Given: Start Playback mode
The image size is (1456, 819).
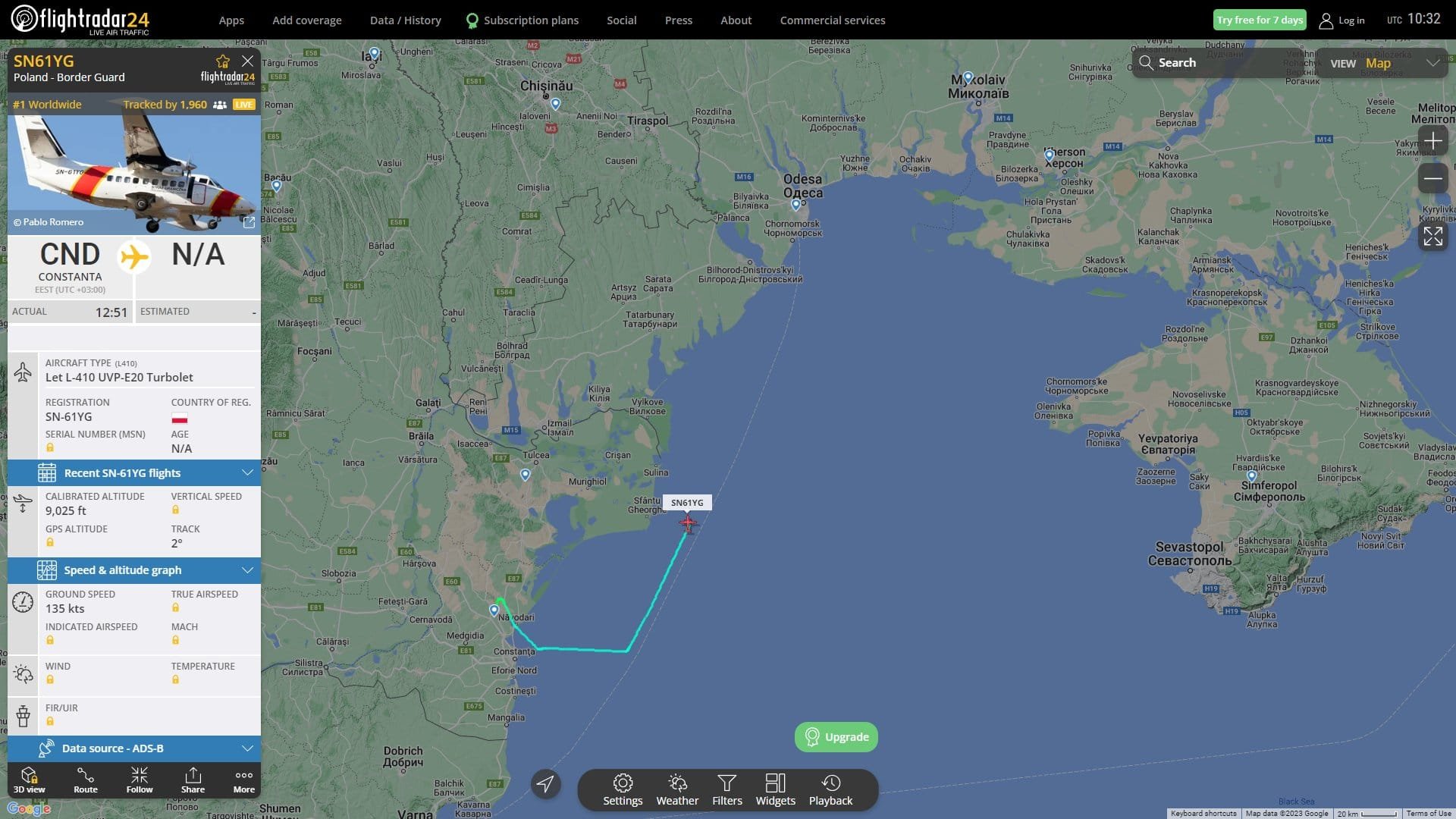Looking at the screenshot, I should (x=830, y=789).
